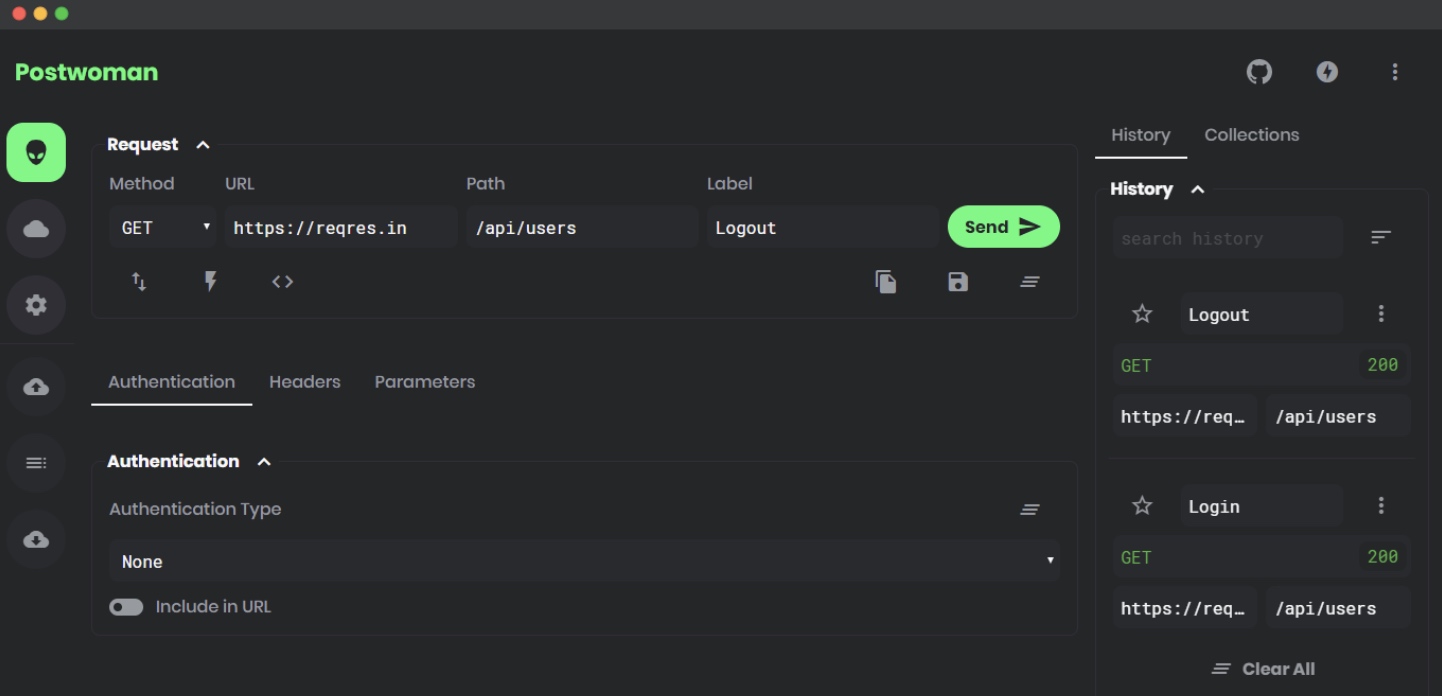Switch to the Headers tab

(x=305, y=382)
